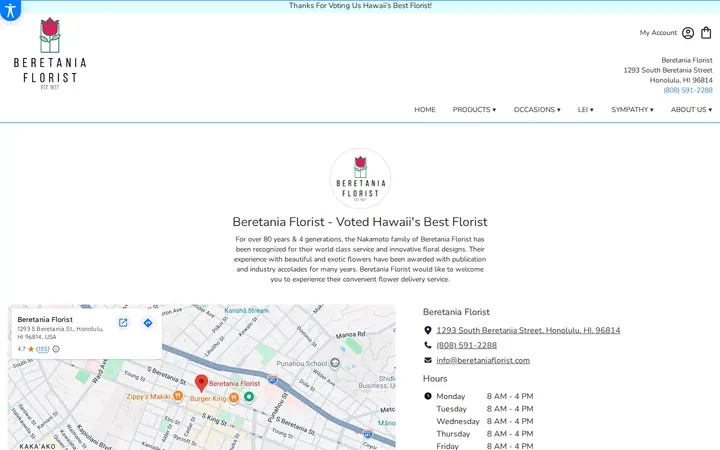Viewport: 720px width, 450px height.
Task: Click the location pin icon beside address
Action: coord(428,330)
